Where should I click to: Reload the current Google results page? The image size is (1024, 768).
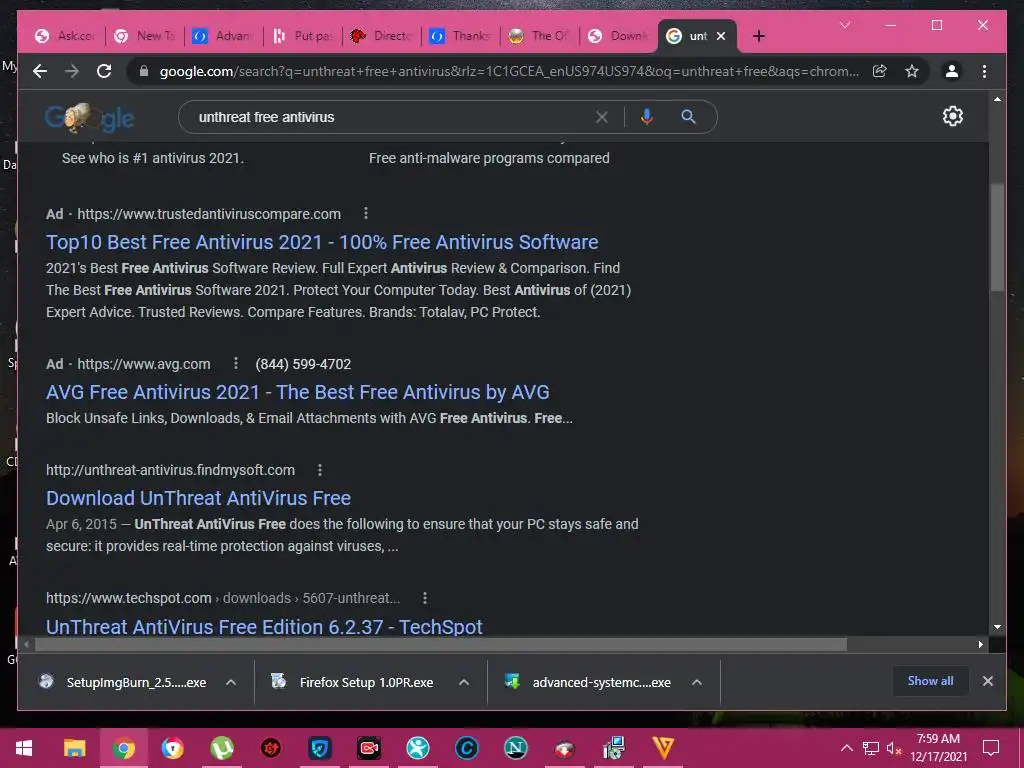tap(104, 71)
